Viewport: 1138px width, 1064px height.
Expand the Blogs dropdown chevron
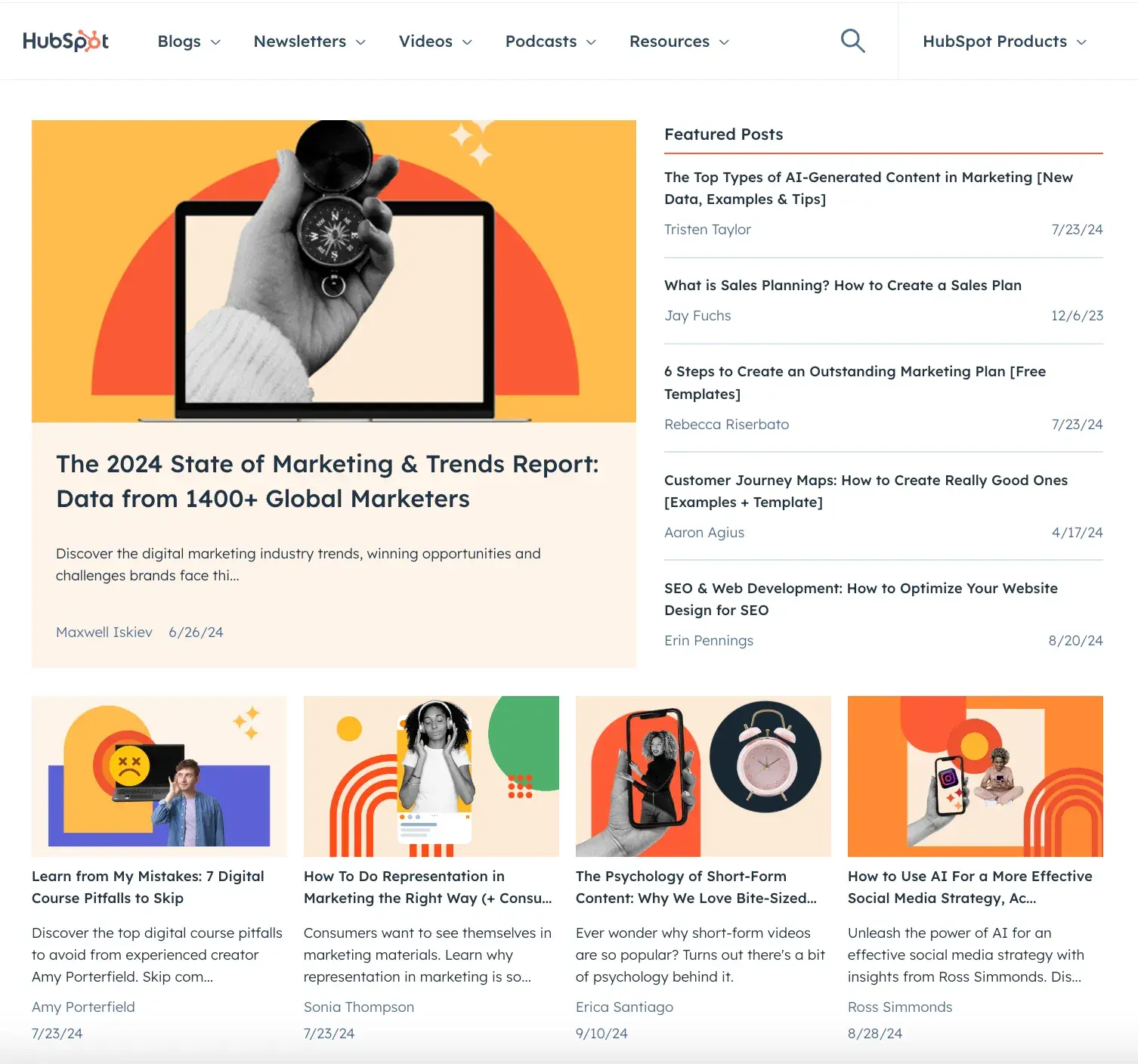pyautogui.click(x=215, y=42)
